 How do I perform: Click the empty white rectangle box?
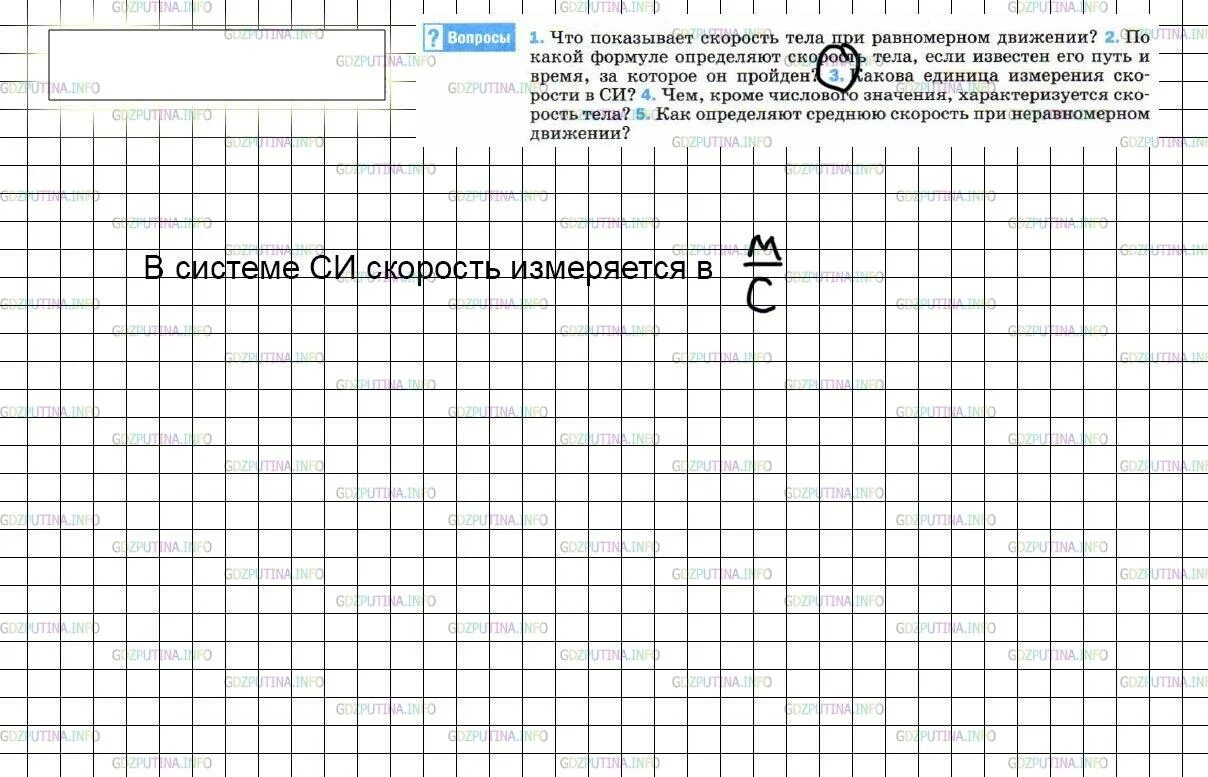217,65
